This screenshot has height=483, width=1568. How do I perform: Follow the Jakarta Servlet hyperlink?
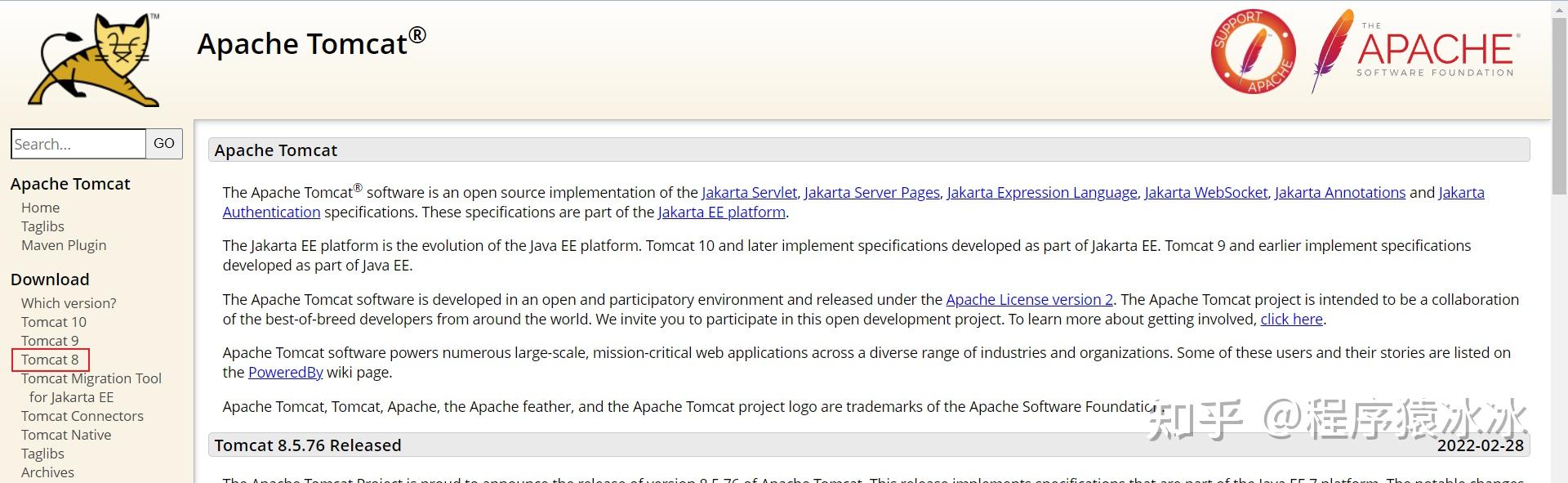point(749,193)
